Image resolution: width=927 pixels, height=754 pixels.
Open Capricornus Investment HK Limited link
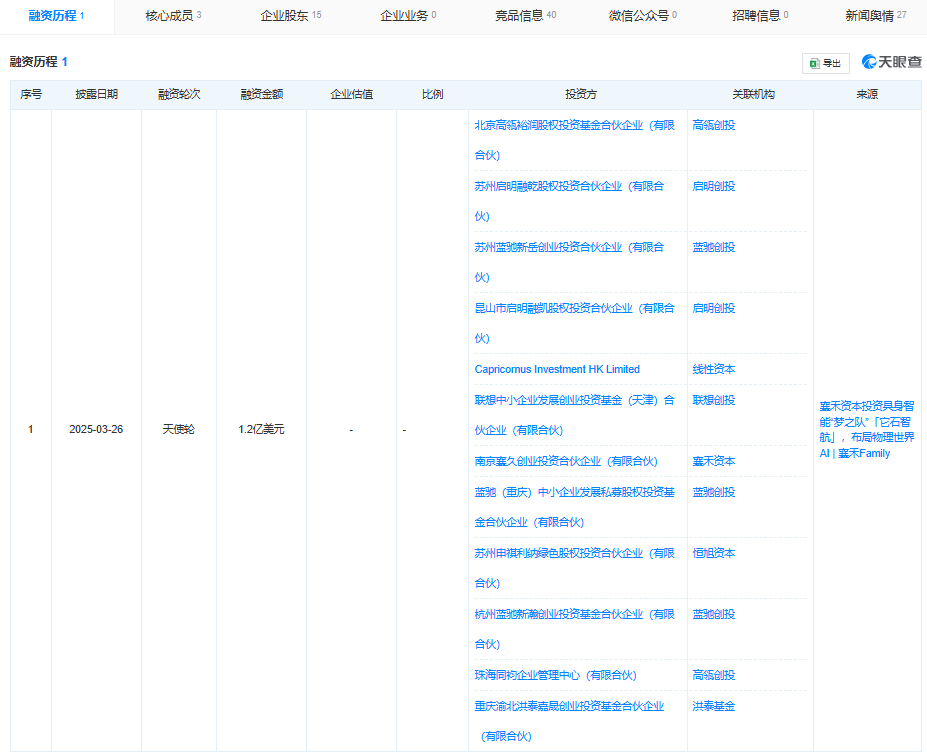pyautogui.click(x=557, y=369)
